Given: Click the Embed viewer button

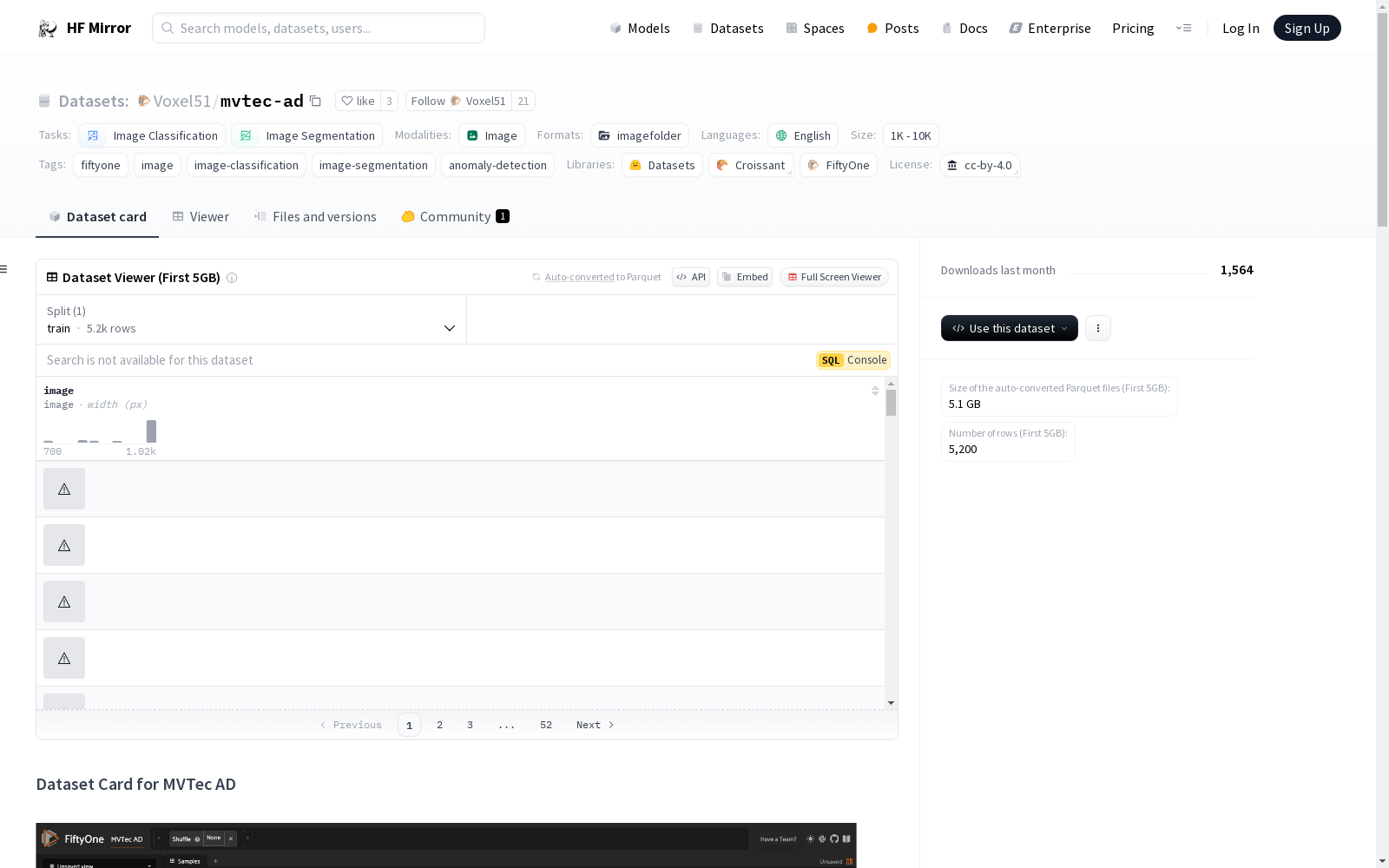Looking at the screenshot, I should (x=745, y=277).
